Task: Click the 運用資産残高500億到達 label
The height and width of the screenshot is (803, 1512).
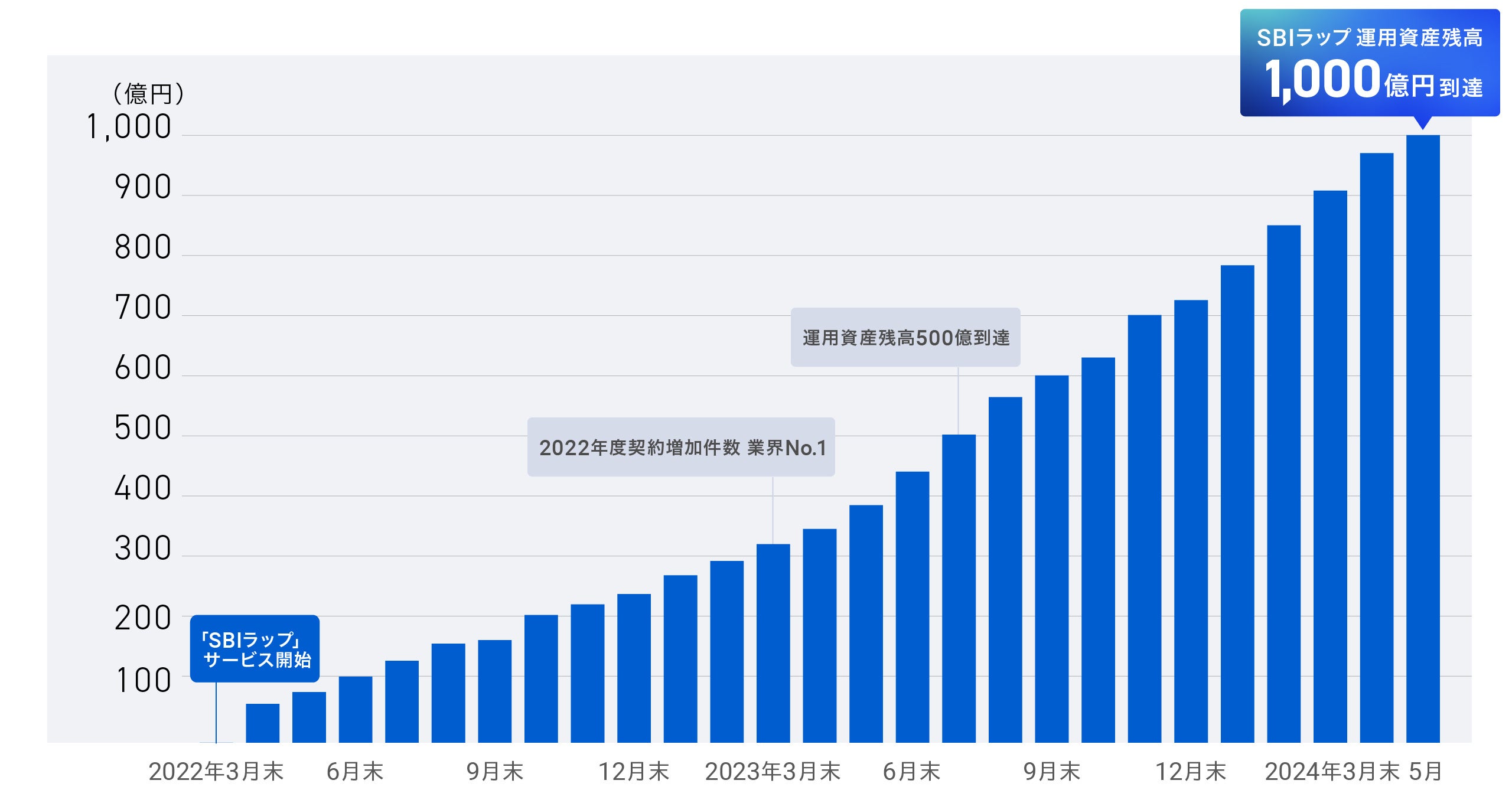Action: (905, 338)
